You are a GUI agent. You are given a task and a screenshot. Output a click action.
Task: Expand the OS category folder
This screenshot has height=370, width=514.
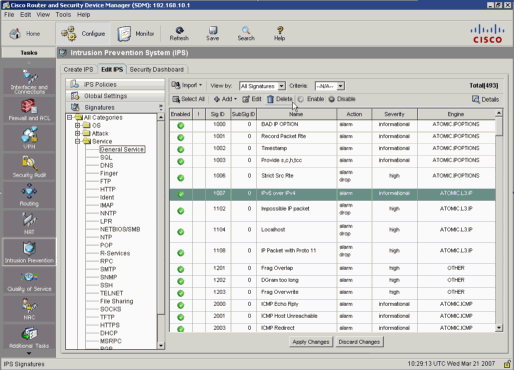coord(77,125)
